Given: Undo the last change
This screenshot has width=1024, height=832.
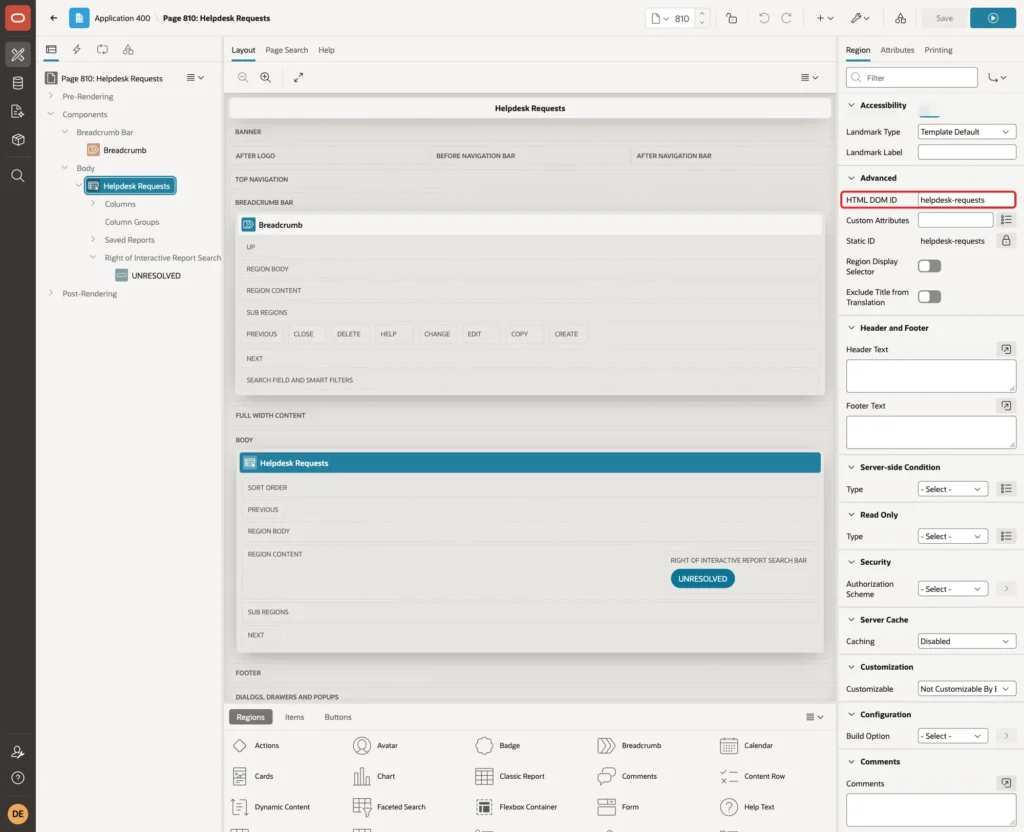Looking at the screenshot, I should pyautogui.click(x=763, y=18).
